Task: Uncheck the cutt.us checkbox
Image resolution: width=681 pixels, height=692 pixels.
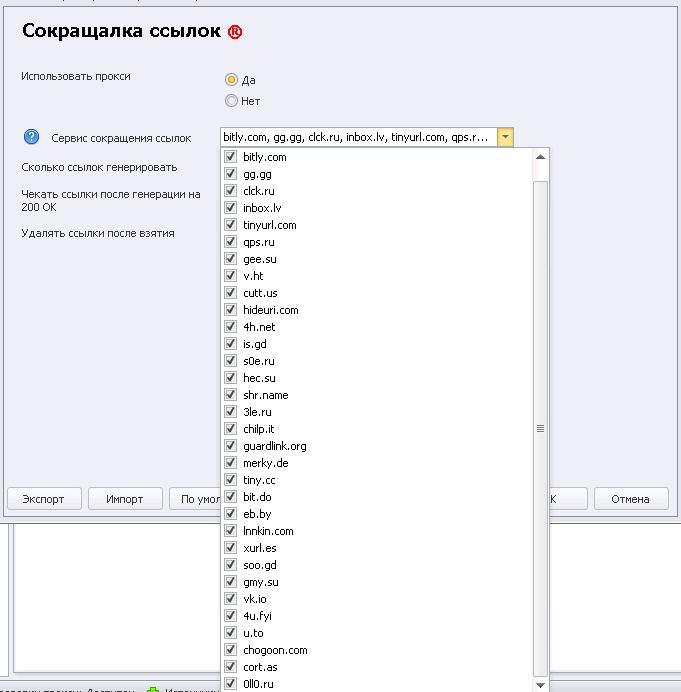Action: click(230, 293)
